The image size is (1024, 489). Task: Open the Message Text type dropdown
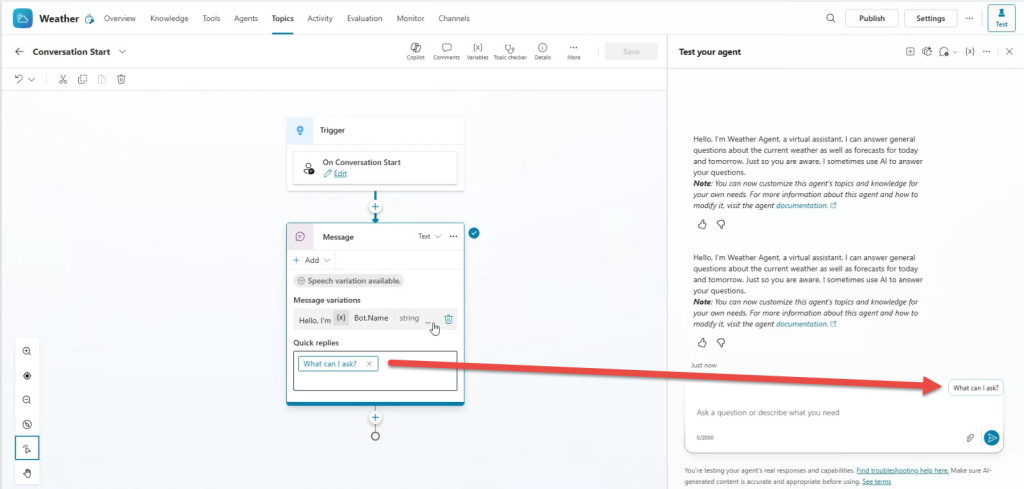(430, 236)
